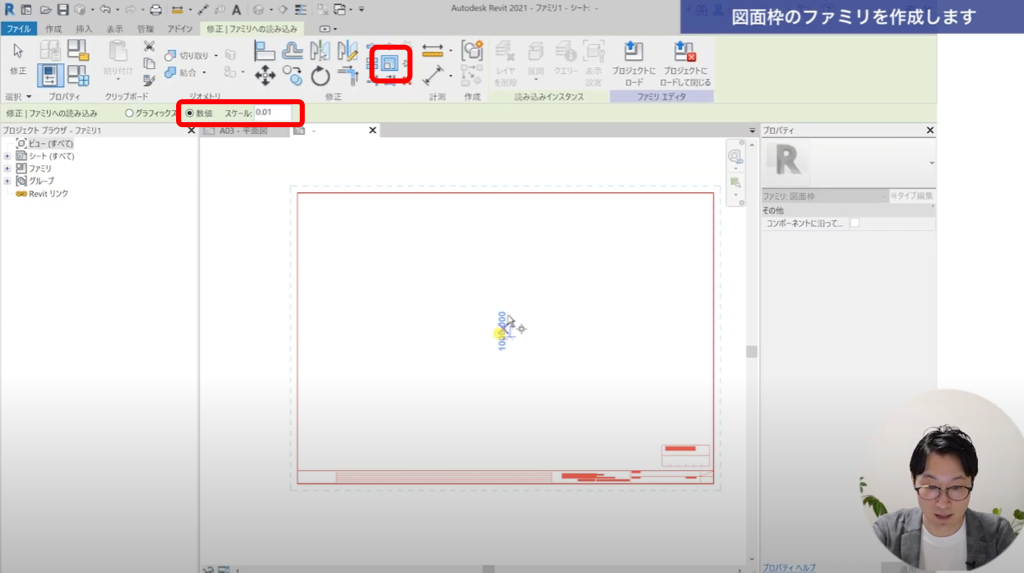Select the Scale tool in the ribbon
The width and height of the screenshot is (1024, 573).
pos(386,66)
